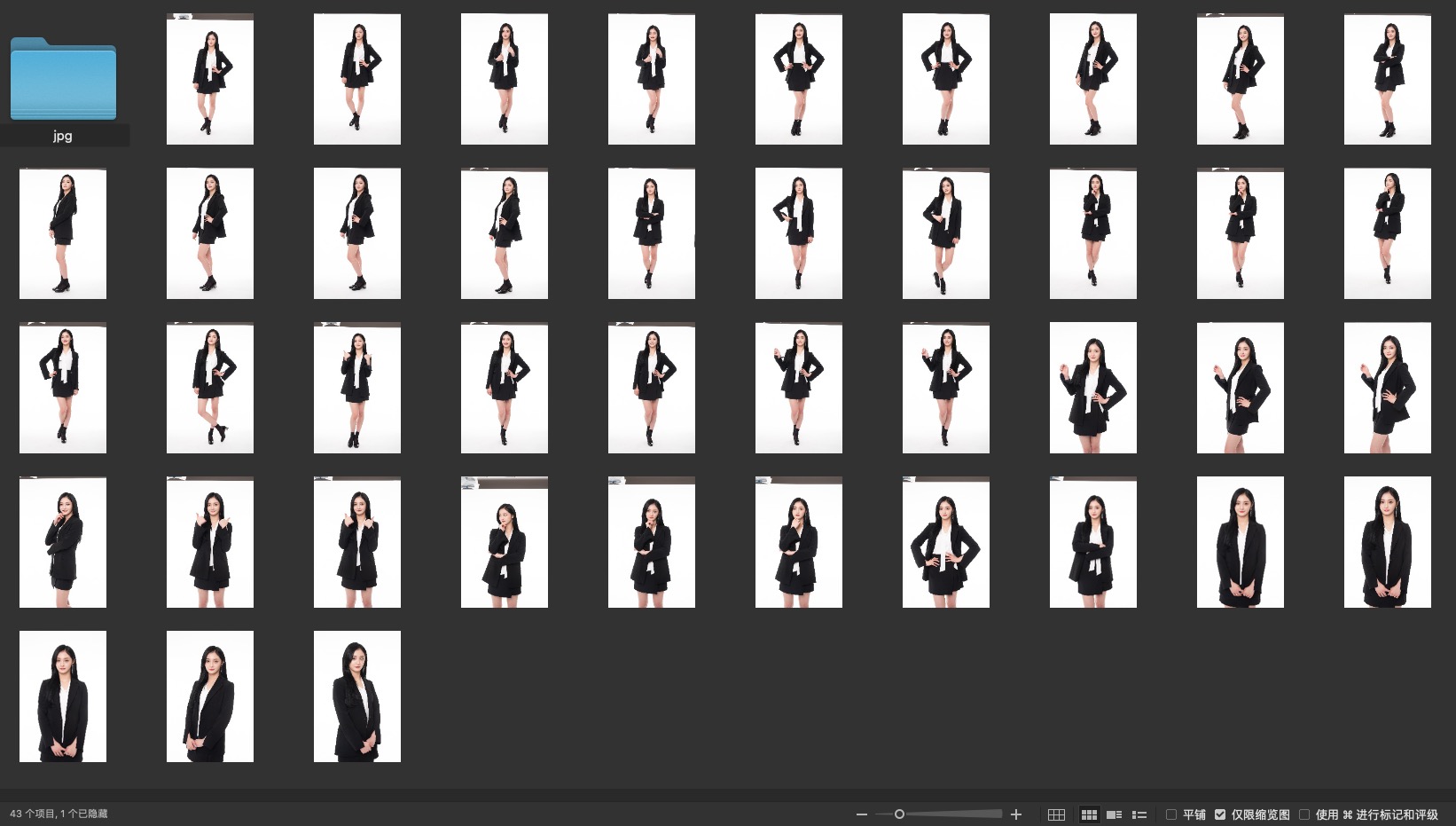Select the first thumbnail in the second row
The height and width of the screenshot is (826, 1456).
[63, 233]
